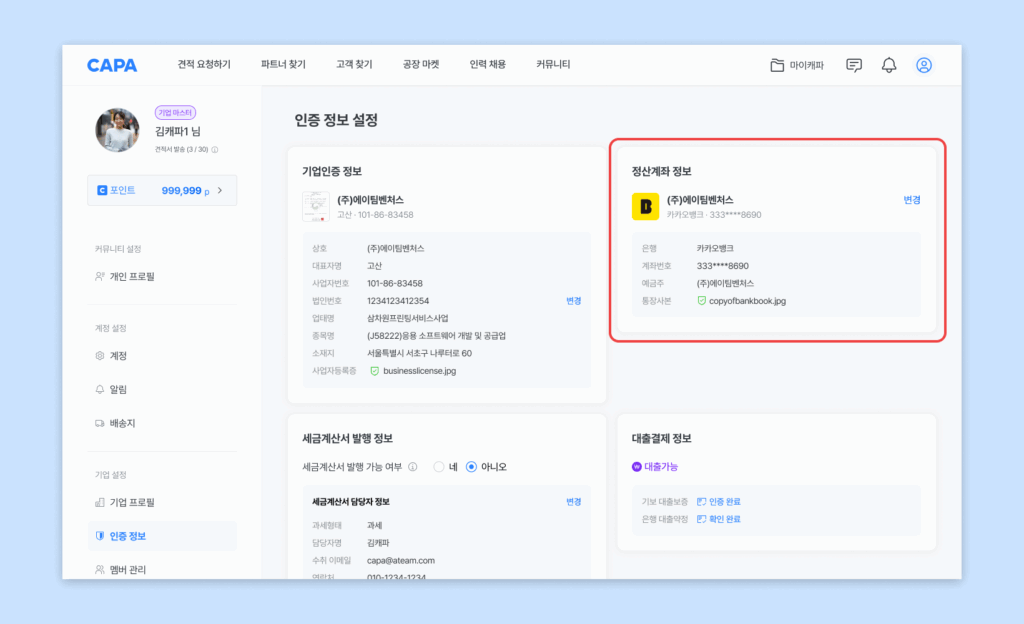Open the 파트너 찾기 menu
Screen dimensions: 1024x624
(x=283, y=65)
